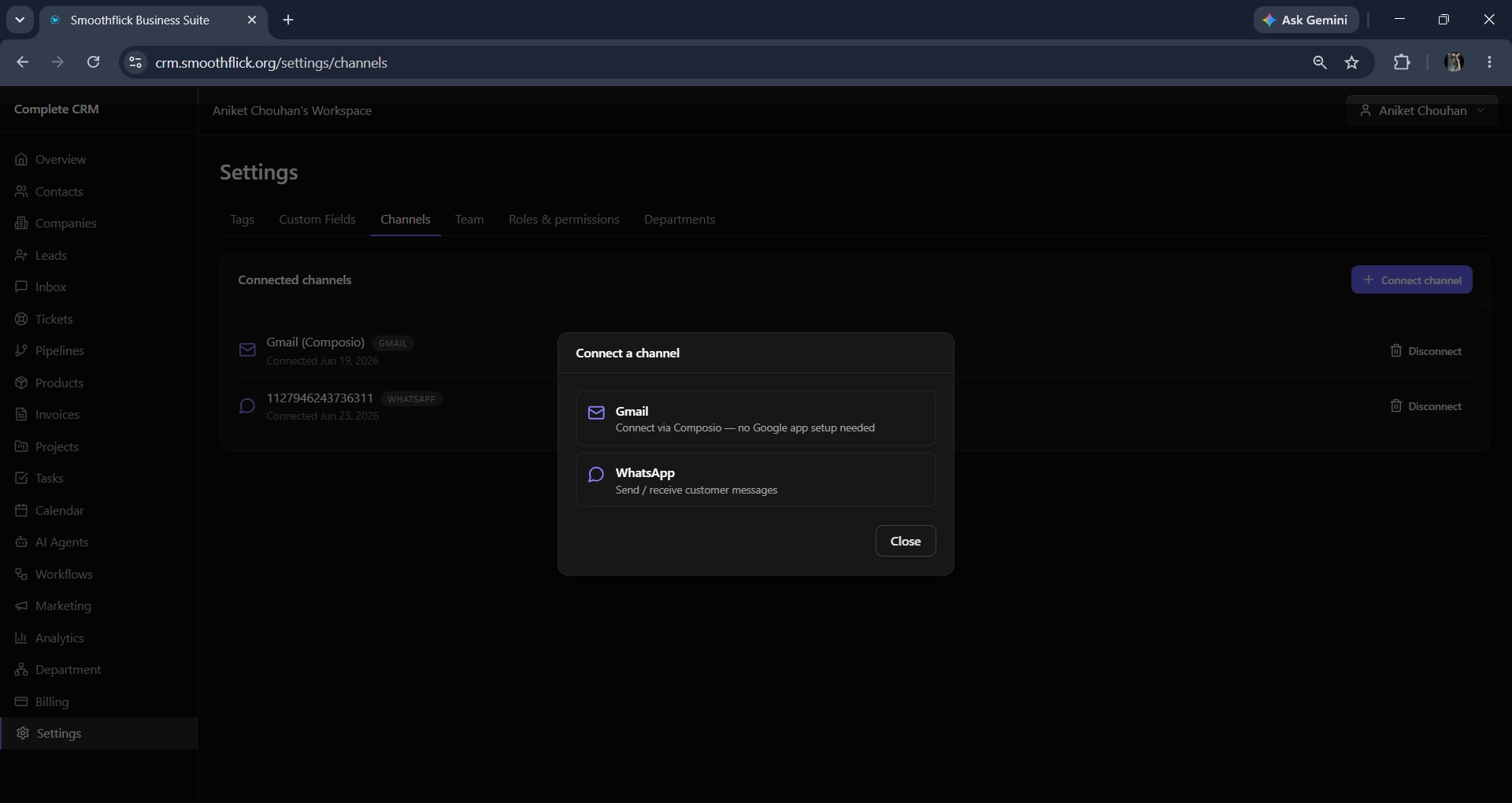Image resolution: width=1512 pixels, height=803 pixels.
Task: Expand the Aniket Chouhan user dropdown
Action: (x=1422, y=111)
